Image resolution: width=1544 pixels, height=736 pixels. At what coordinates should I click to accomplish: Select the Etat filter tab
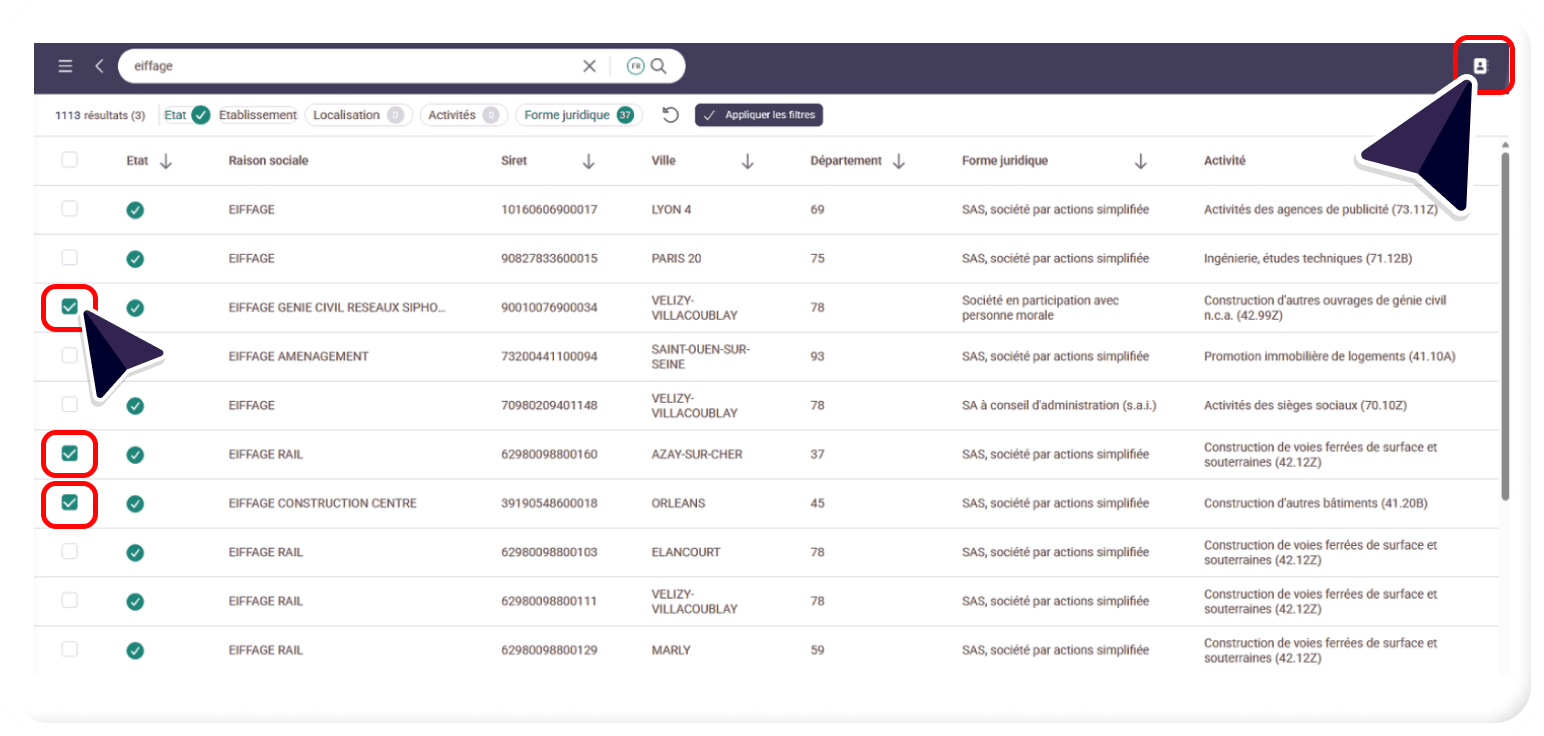tap(186, 115)
